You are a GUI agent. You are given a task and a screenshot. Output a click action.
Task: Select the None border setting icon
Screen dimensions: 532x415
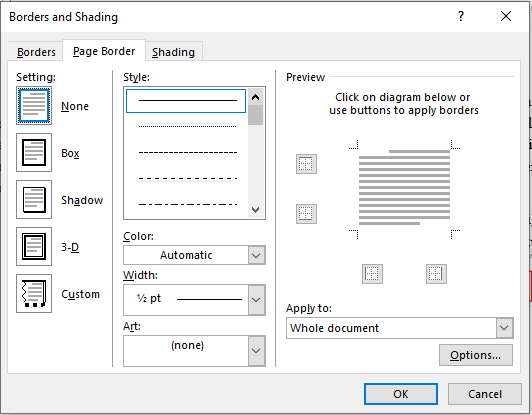[x=34, y=106]
